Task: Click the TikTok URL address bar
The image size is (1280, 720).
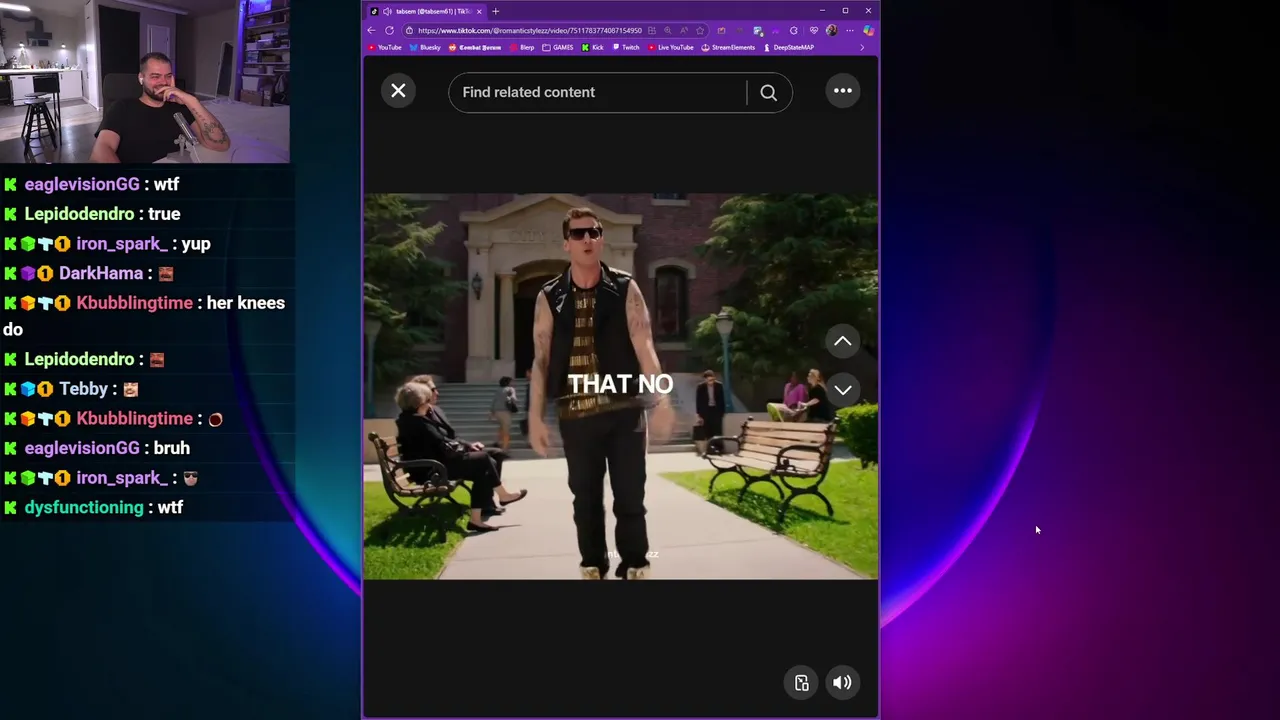Action: tap(530, 30)
